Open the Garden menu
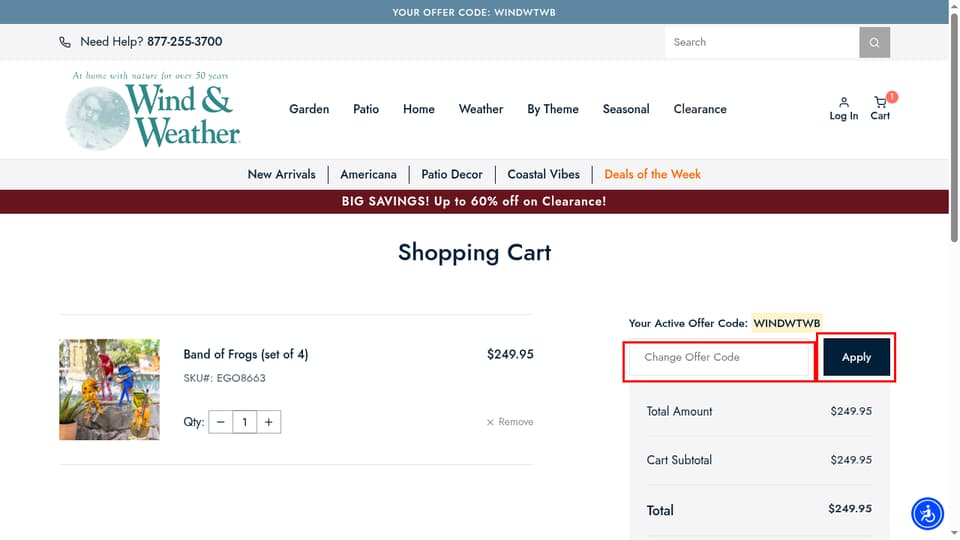 click(309, 109)
